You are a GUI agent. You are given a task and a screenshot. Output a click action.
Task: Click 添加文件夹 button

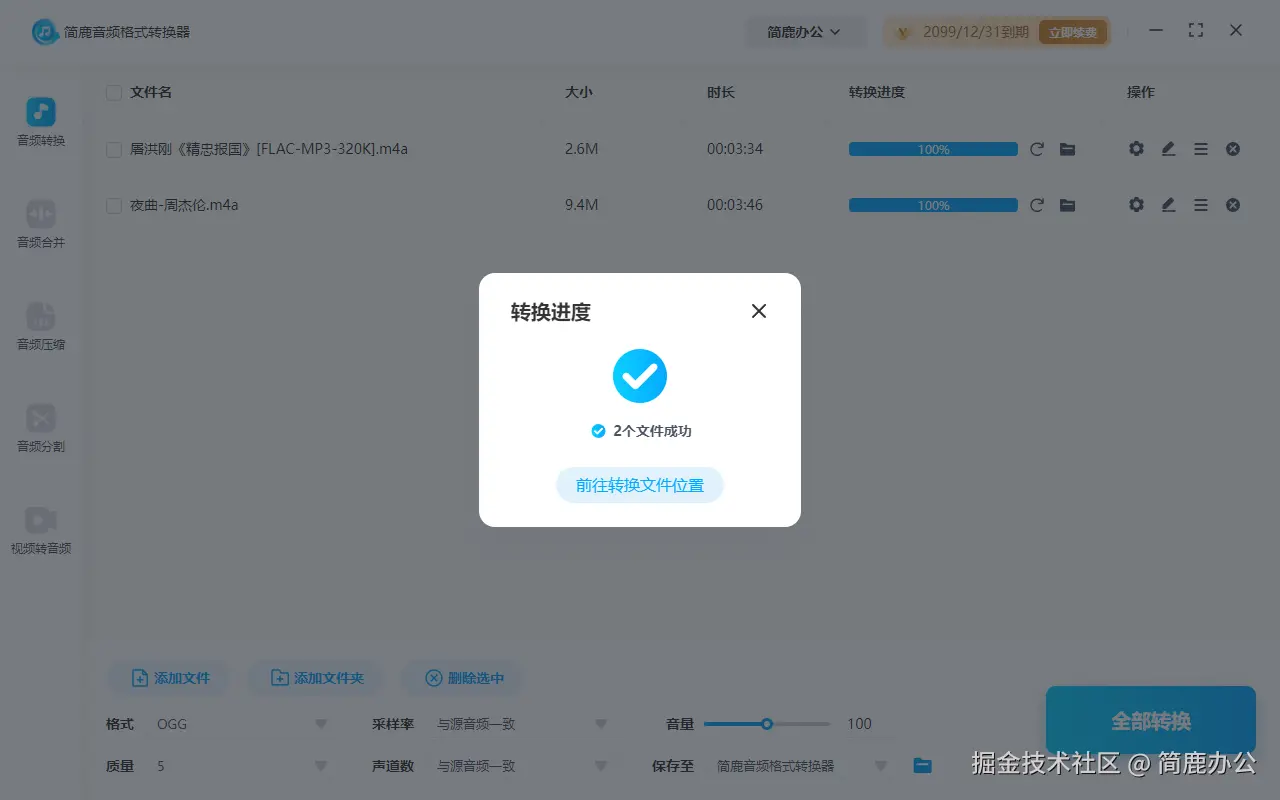[317, 678]
